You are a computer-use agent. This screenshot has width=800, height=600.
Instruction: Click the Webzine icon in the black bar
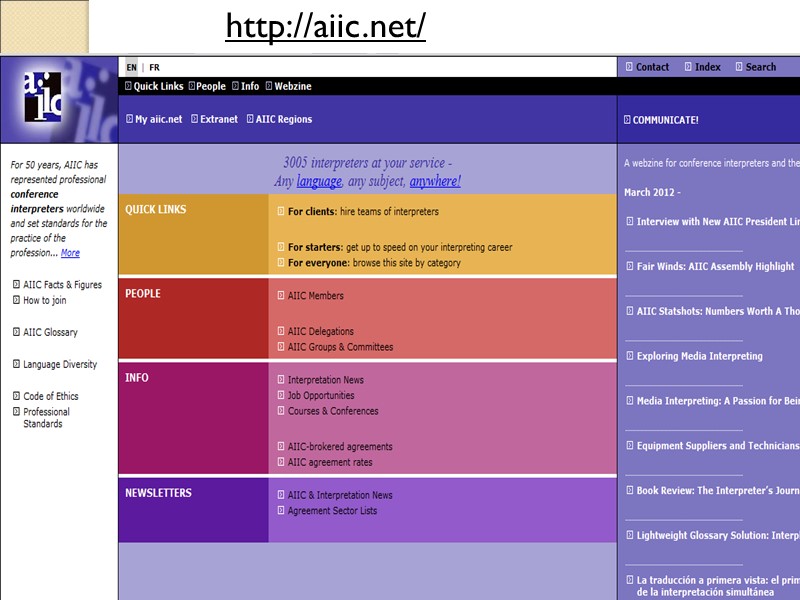[x=269, y=86]
